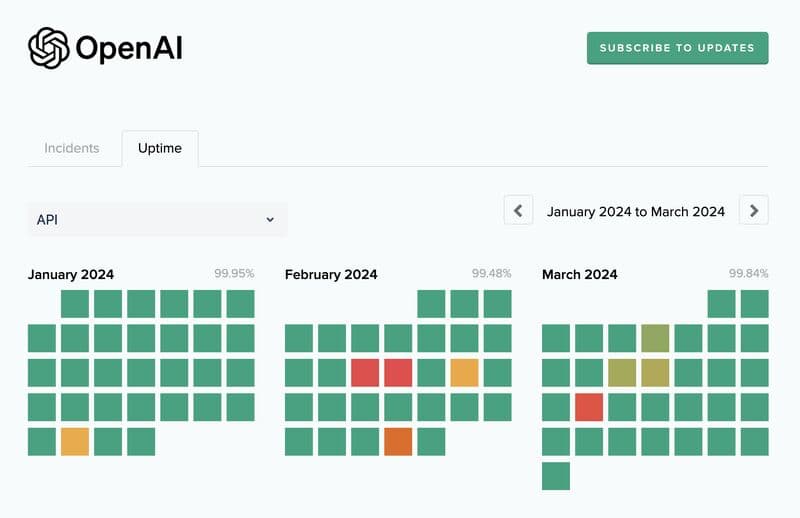
Task: Click the January 2024 month heading
Action: point(71,275)
